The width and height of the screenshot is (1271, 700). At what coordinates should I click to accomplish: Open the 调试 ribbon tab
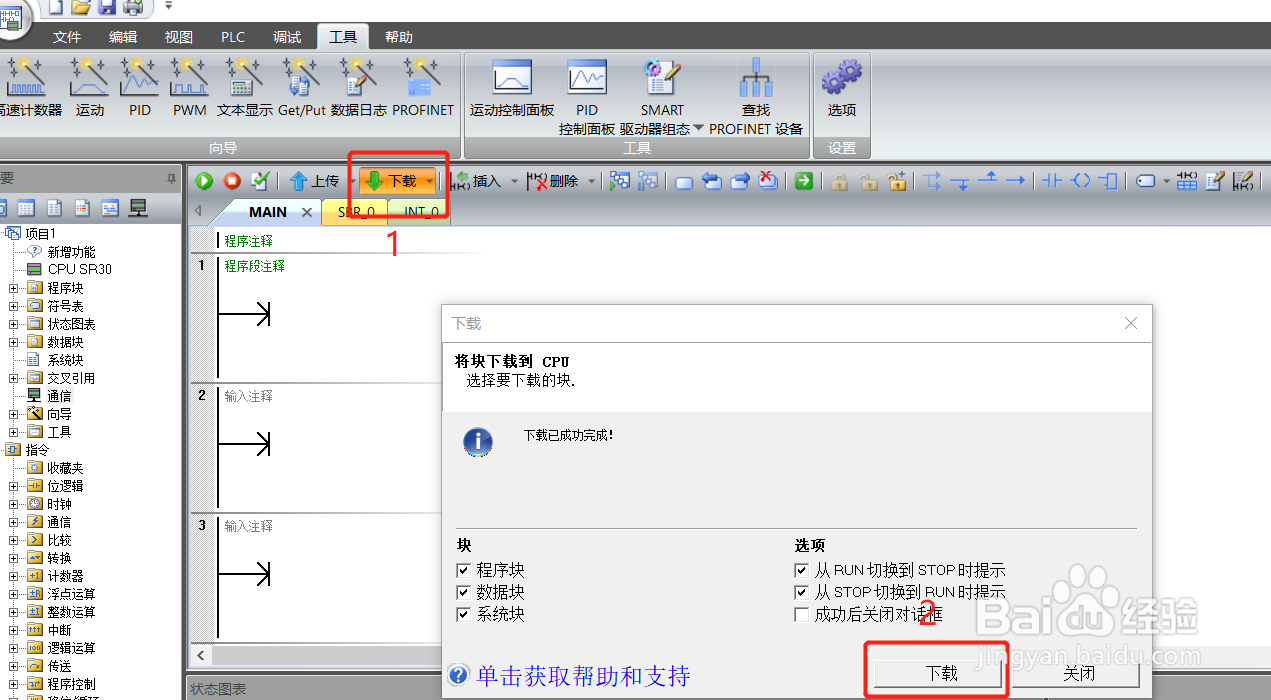pos(287,37)
